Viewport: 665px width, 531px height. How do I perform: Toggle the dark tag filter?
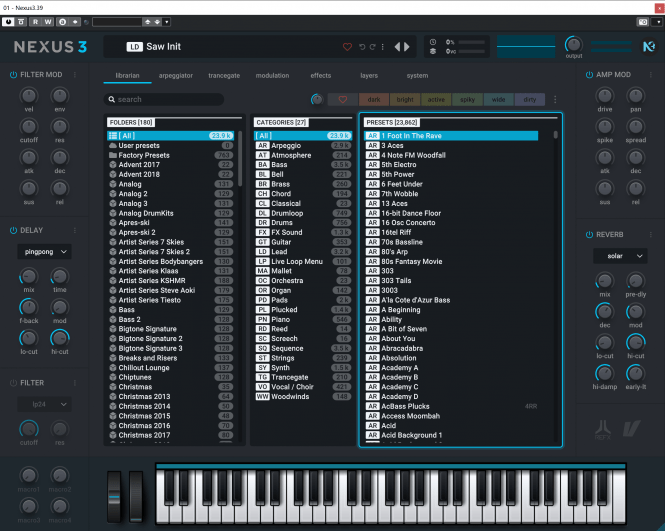(374, 99)
